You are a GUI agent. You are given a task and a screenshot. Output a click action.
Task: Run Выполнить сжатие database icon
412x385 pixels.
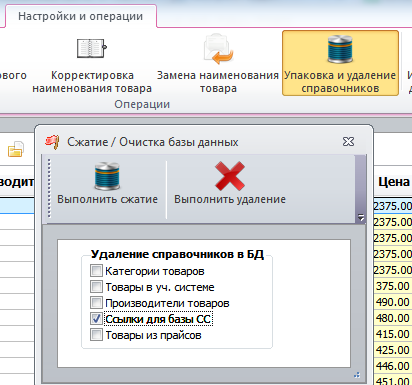point(107,176)
